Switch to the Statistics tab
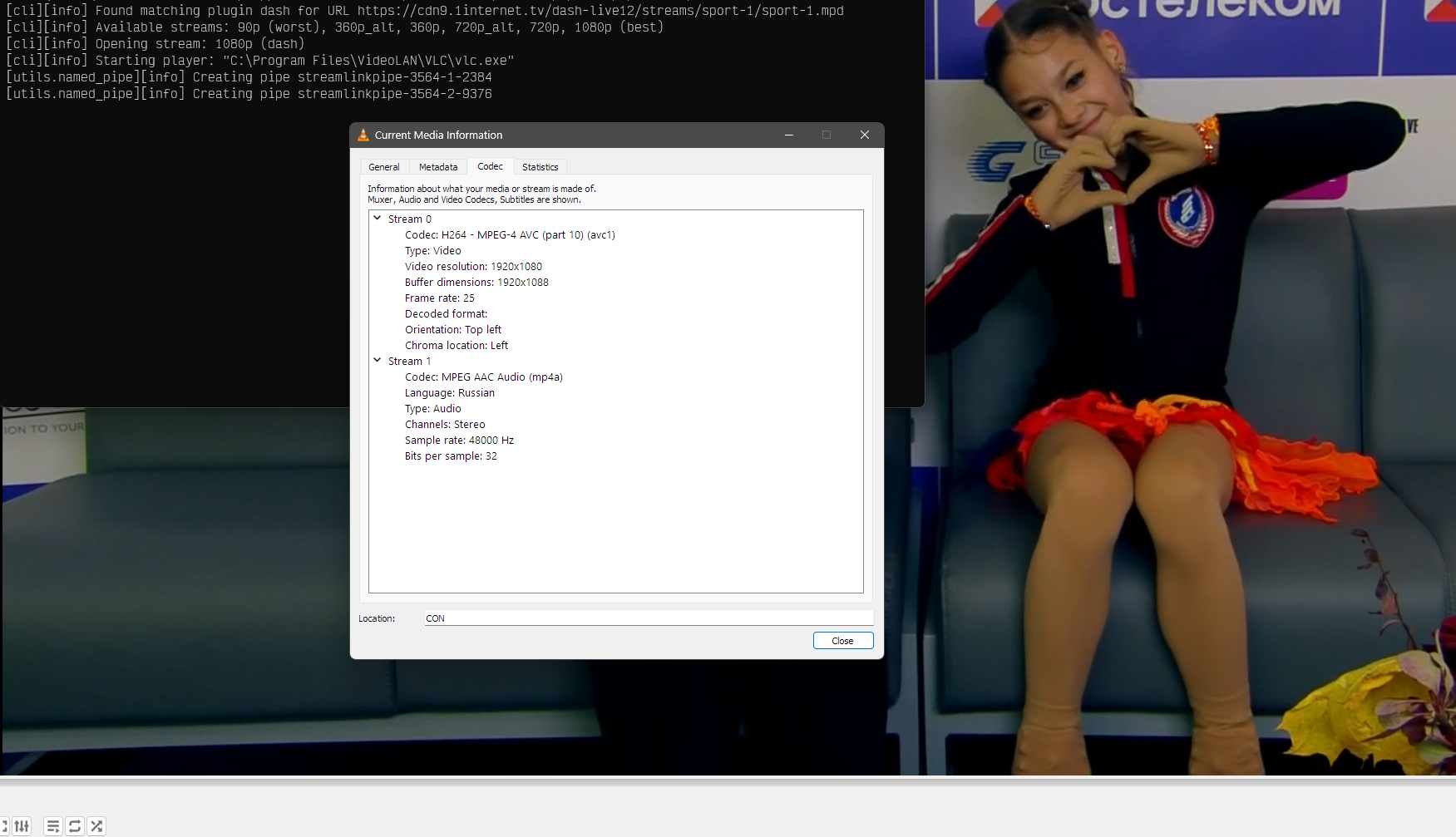 (540, 167)
